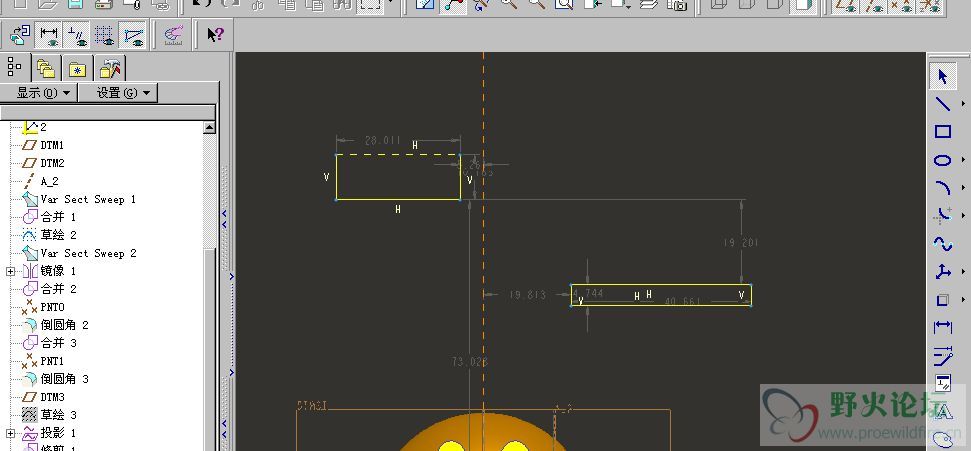Click the Layers icon in top toolbar
971x451 pixels.
648,5
